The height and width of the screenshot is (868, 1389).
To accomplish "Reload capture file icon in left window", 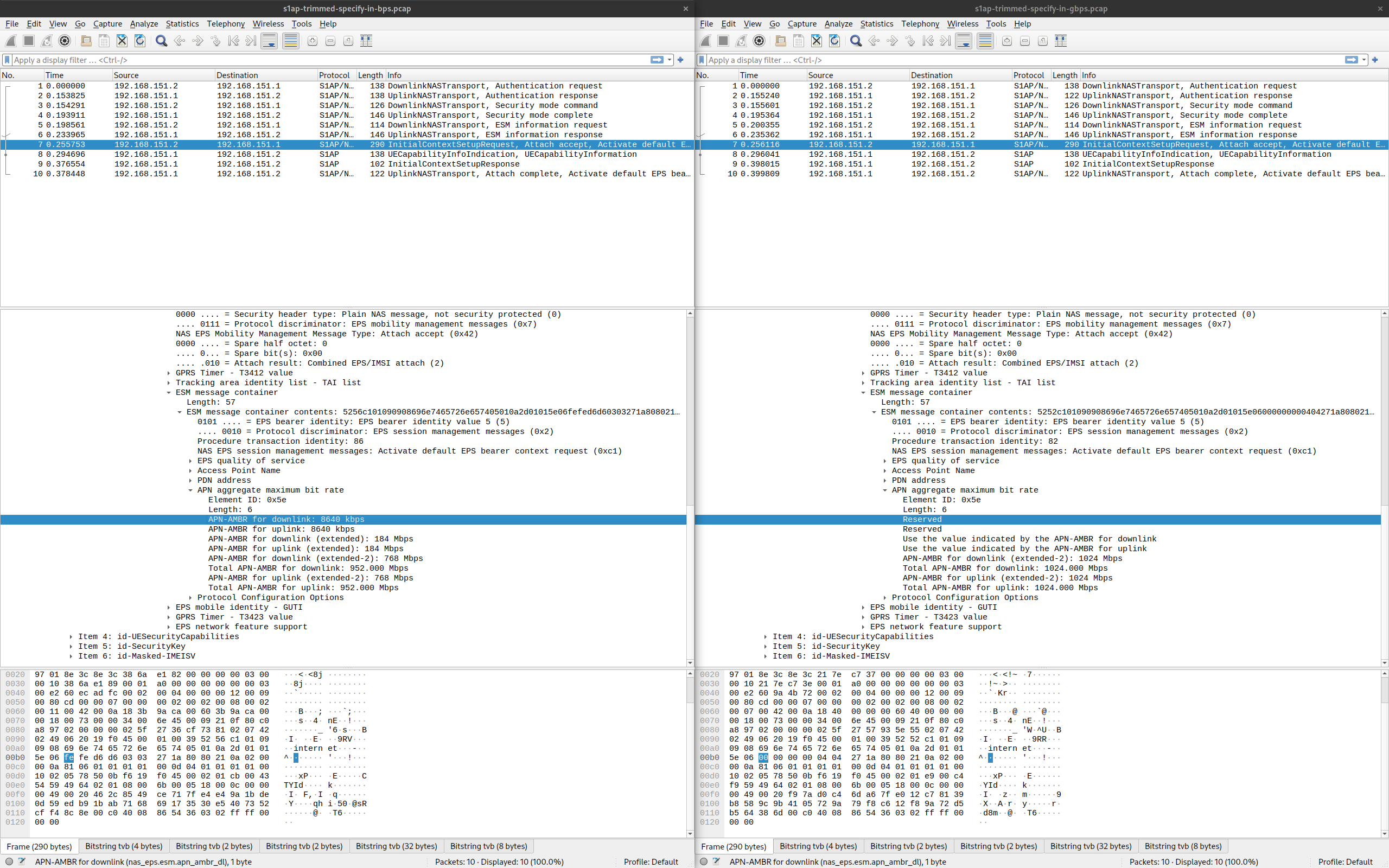I will click(139, 41).
